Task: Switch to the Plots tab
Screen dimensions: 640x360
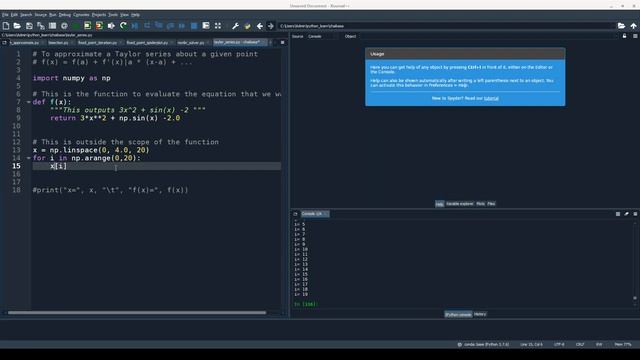Action: 480,204
